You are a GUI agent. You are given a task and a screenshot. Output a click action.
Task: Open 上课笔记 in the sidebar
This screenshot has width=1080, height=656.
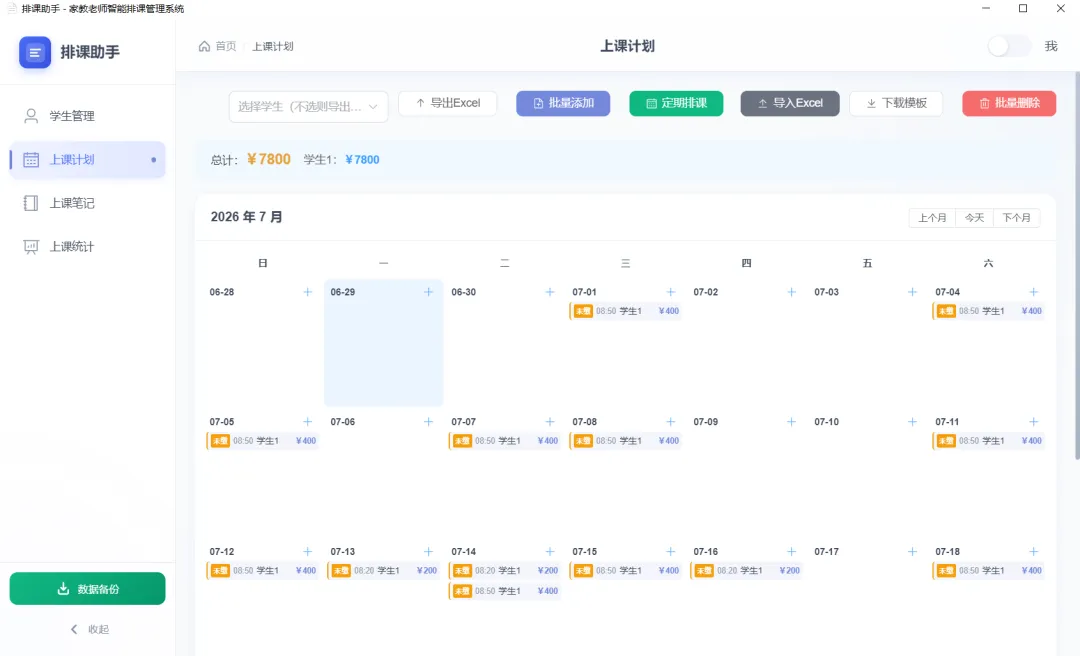pyautogui.click(x=87, y=203)
